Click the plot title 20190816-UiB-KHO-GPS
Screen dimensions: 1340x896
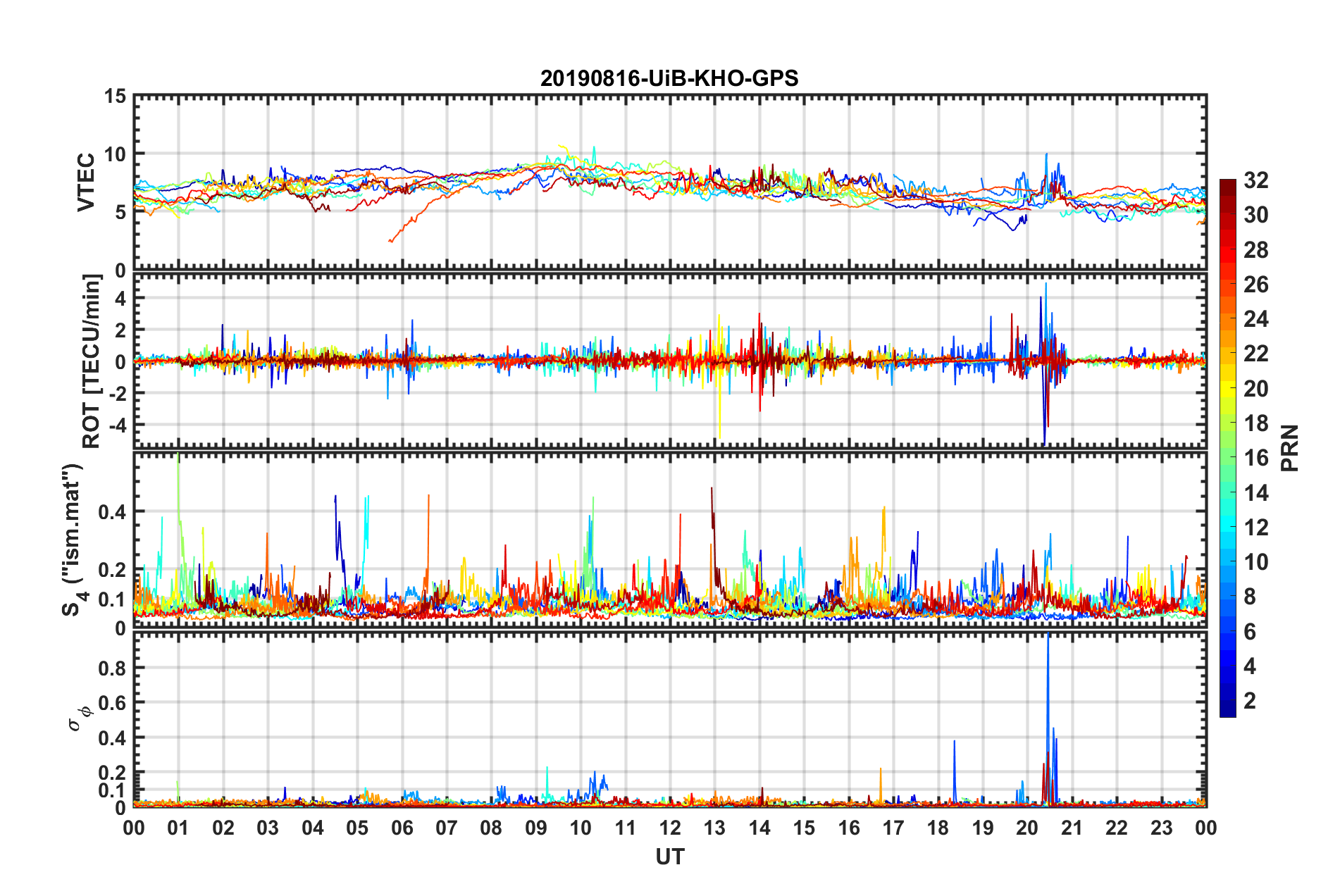tap(669, 78)
